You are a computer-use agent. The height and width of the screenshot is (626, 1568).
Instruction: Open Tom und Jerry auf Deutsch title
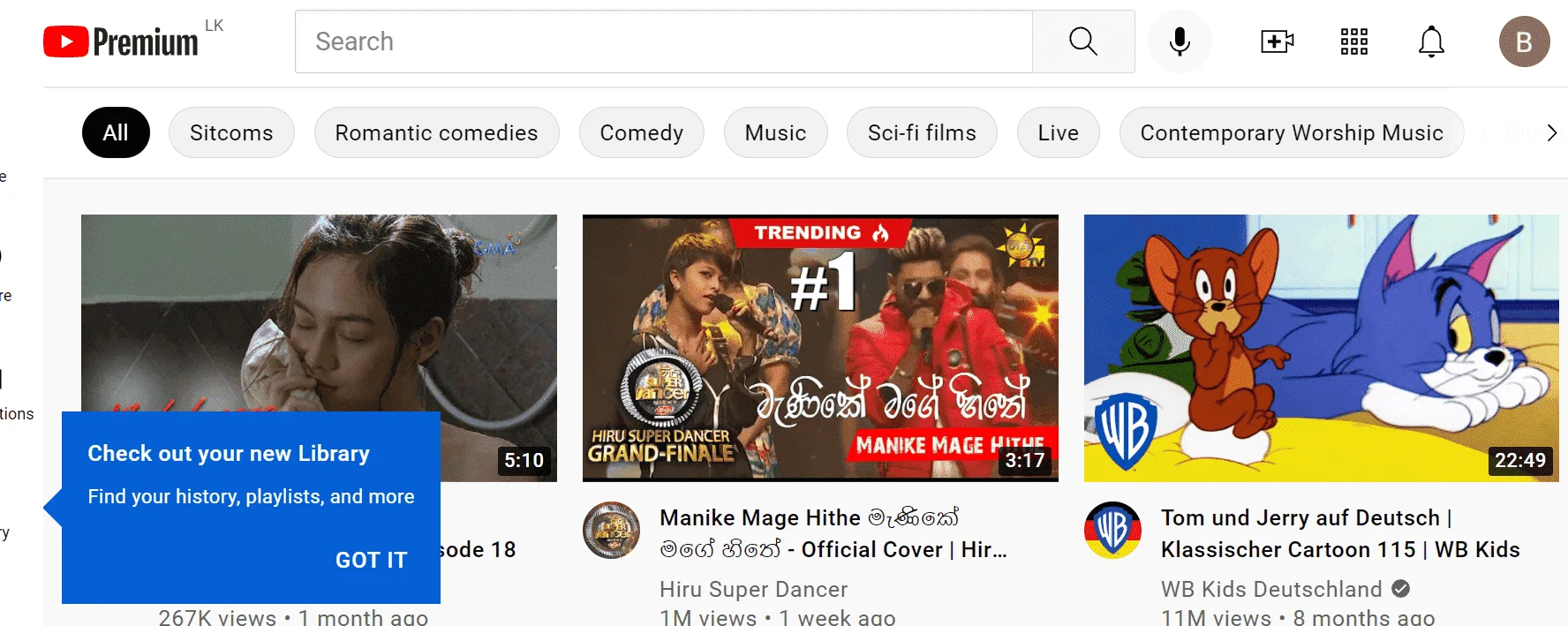click(1340, 533)
